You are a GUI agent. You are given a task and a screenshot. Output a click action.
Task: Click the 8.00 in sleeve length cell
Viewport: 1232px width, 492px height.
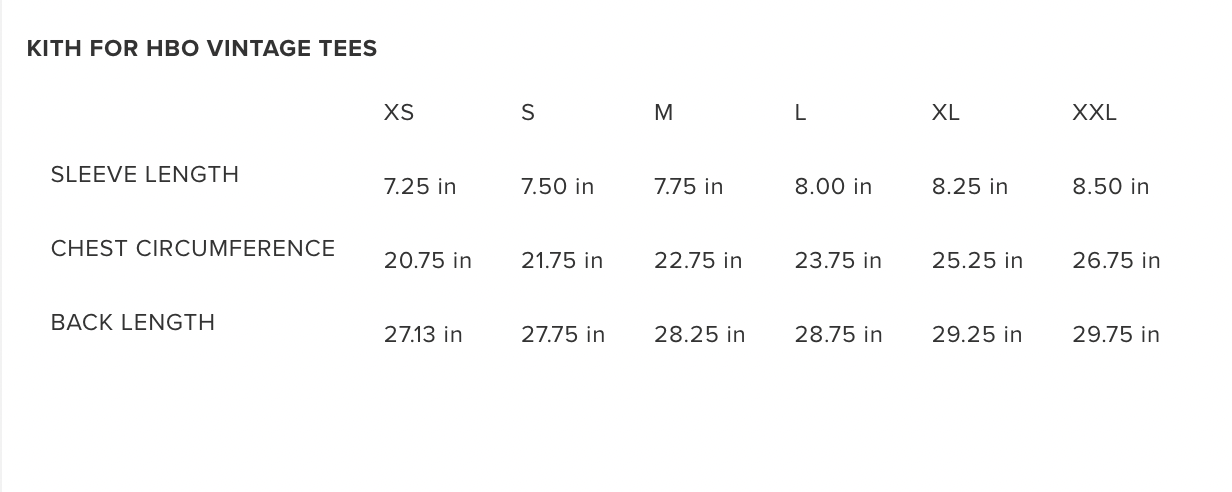pos(834,187)
